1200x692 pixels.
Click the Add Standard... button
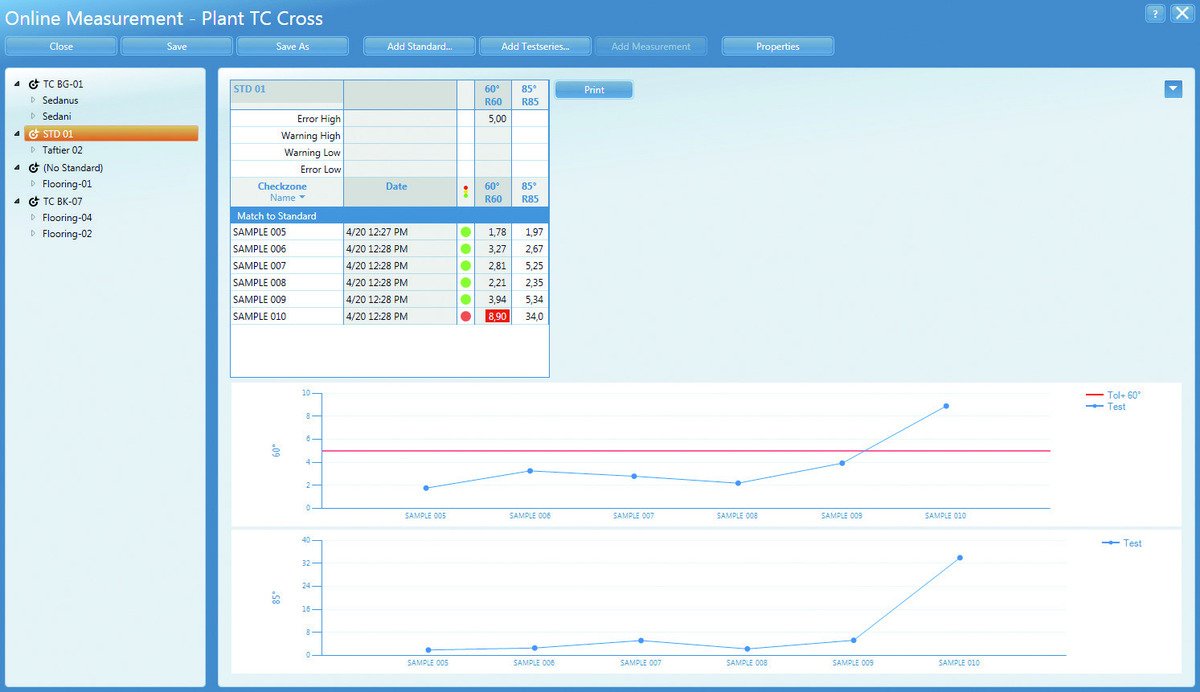pyautogui.click(x=419, y=46)
